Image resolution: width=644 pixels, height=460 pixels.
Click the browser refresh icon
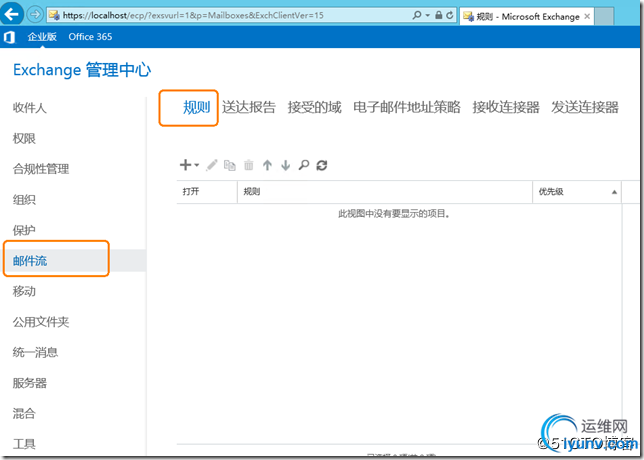tap(450, 15)
